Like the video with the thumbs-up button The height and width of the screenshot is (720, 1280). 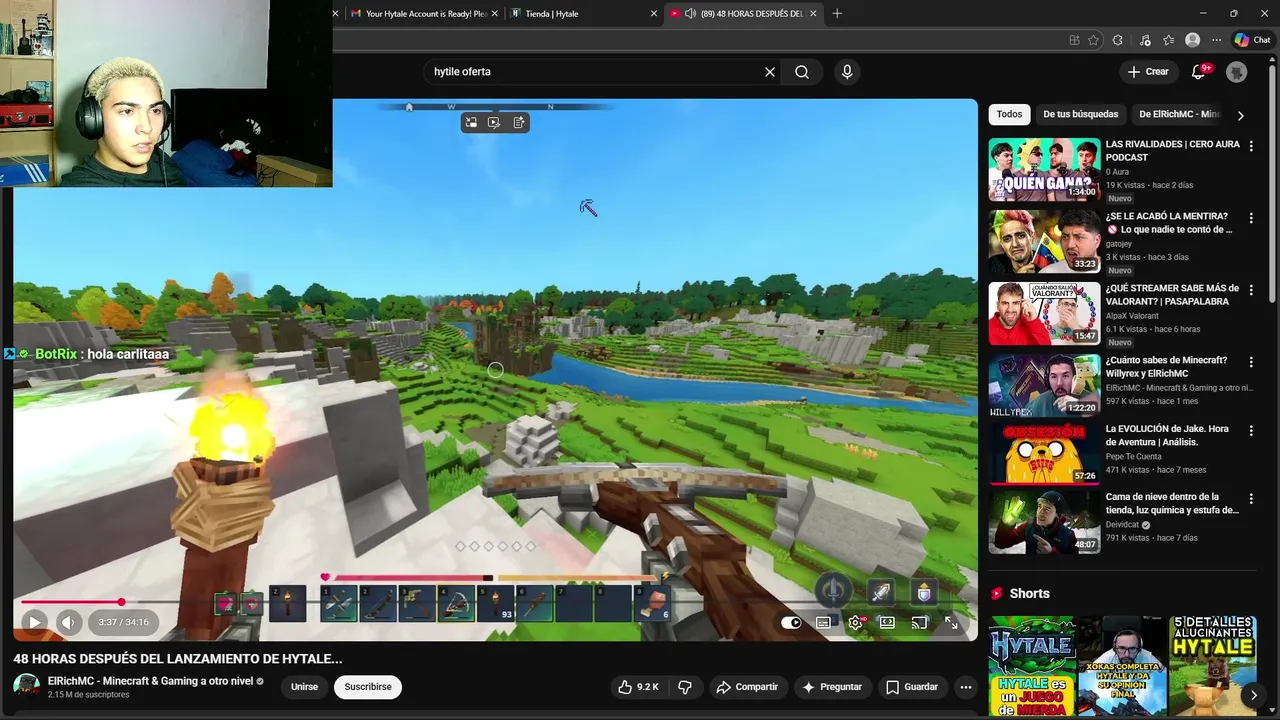tap(638, 687)
